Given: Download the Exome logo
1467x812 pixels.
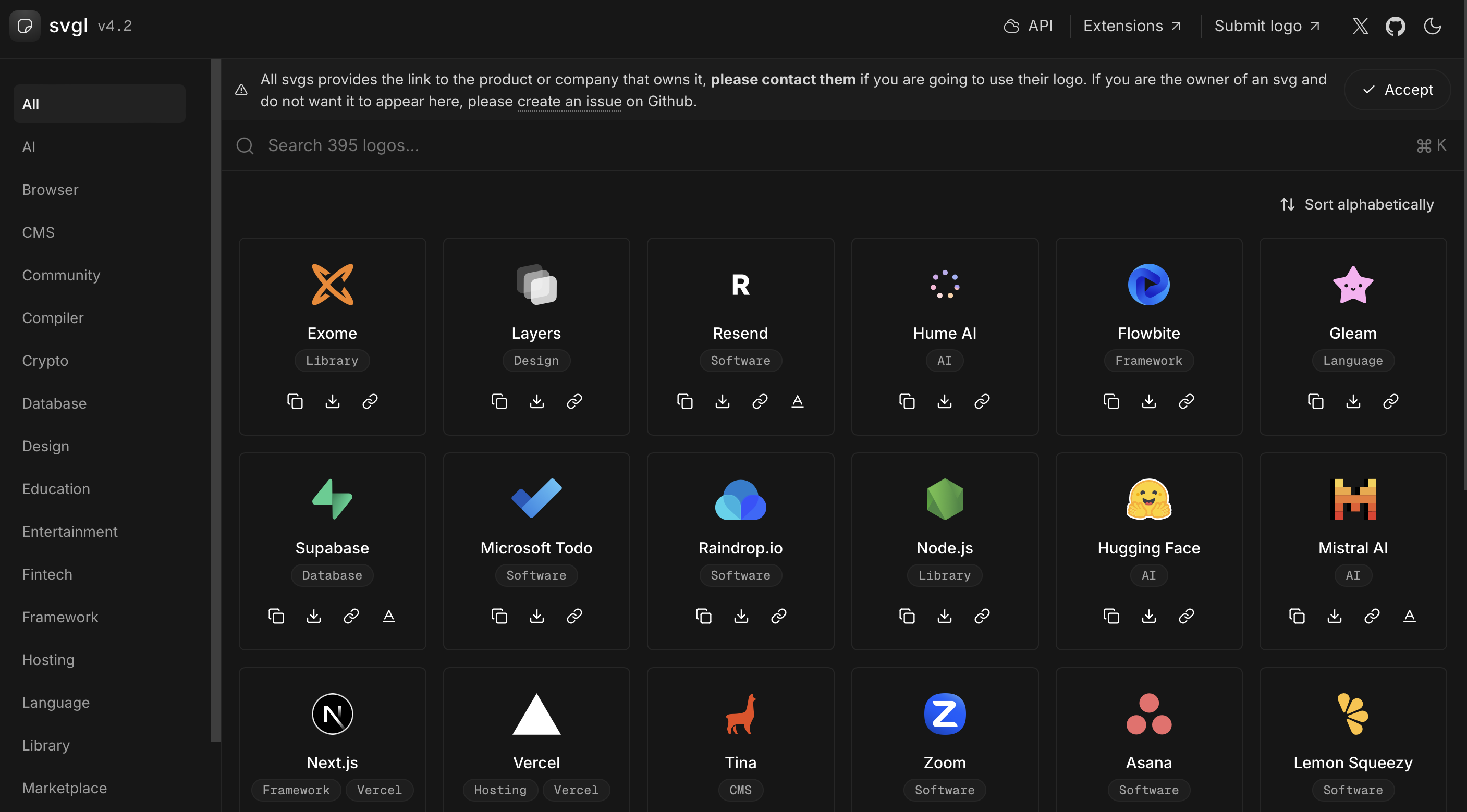Looking at the screenshot, I should pos(333,401).
